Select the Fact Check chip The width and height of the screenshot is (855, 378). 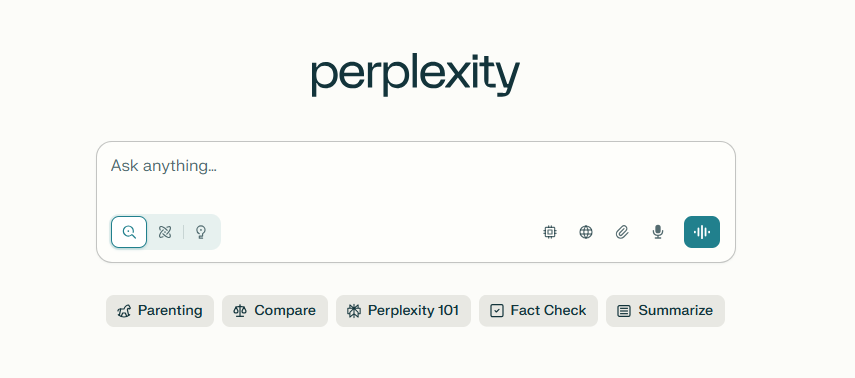point(538,311)
